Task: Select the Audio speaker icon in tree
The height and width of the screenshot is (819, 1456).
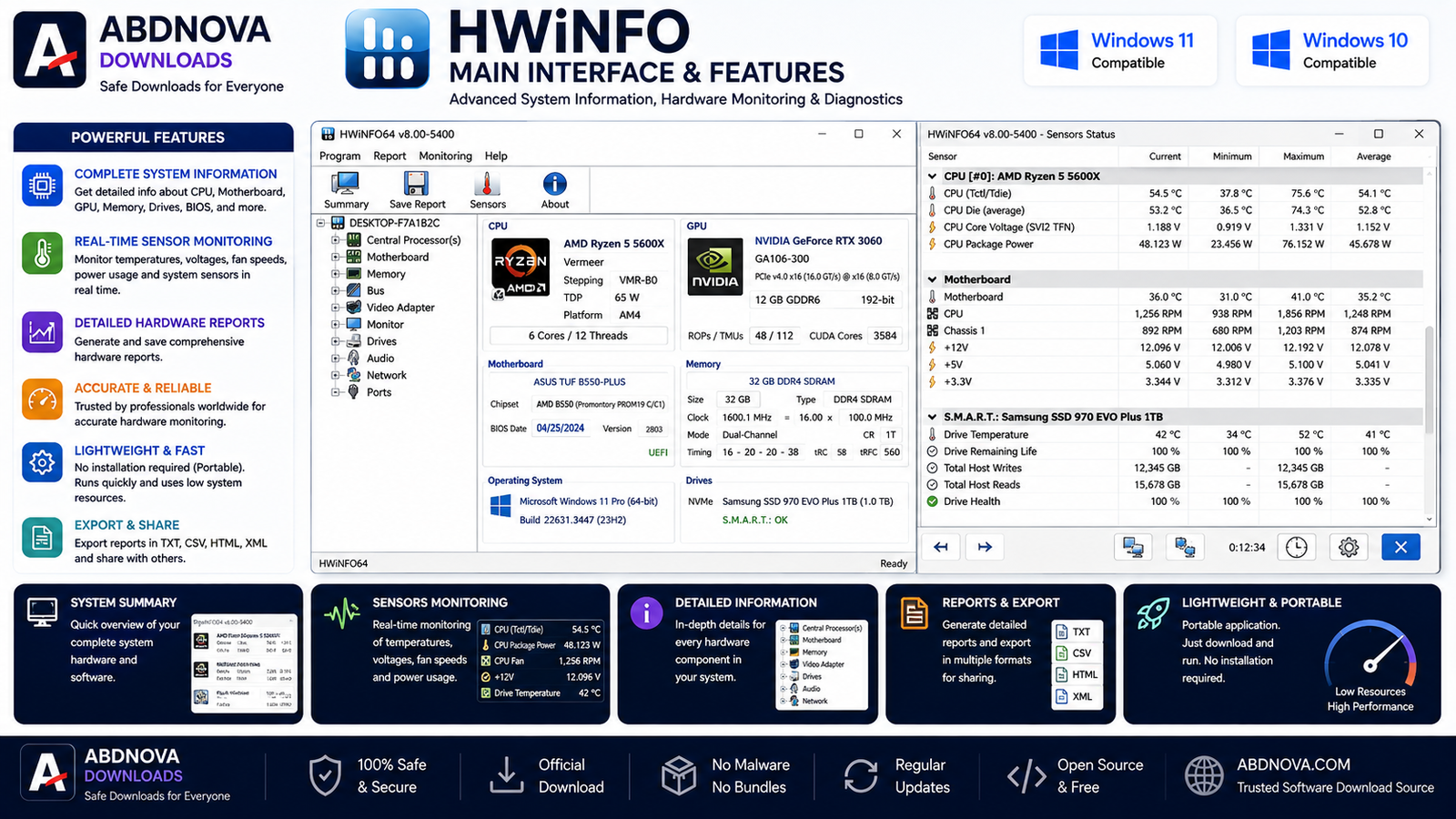Action: (x=354, y=359)
